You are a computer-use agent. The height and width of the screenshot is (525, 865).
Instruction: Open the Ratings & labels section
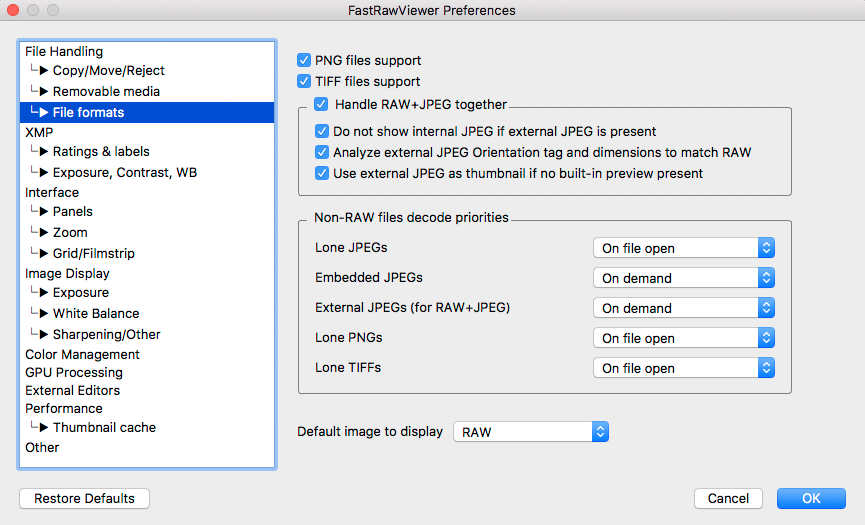(101, 152)
